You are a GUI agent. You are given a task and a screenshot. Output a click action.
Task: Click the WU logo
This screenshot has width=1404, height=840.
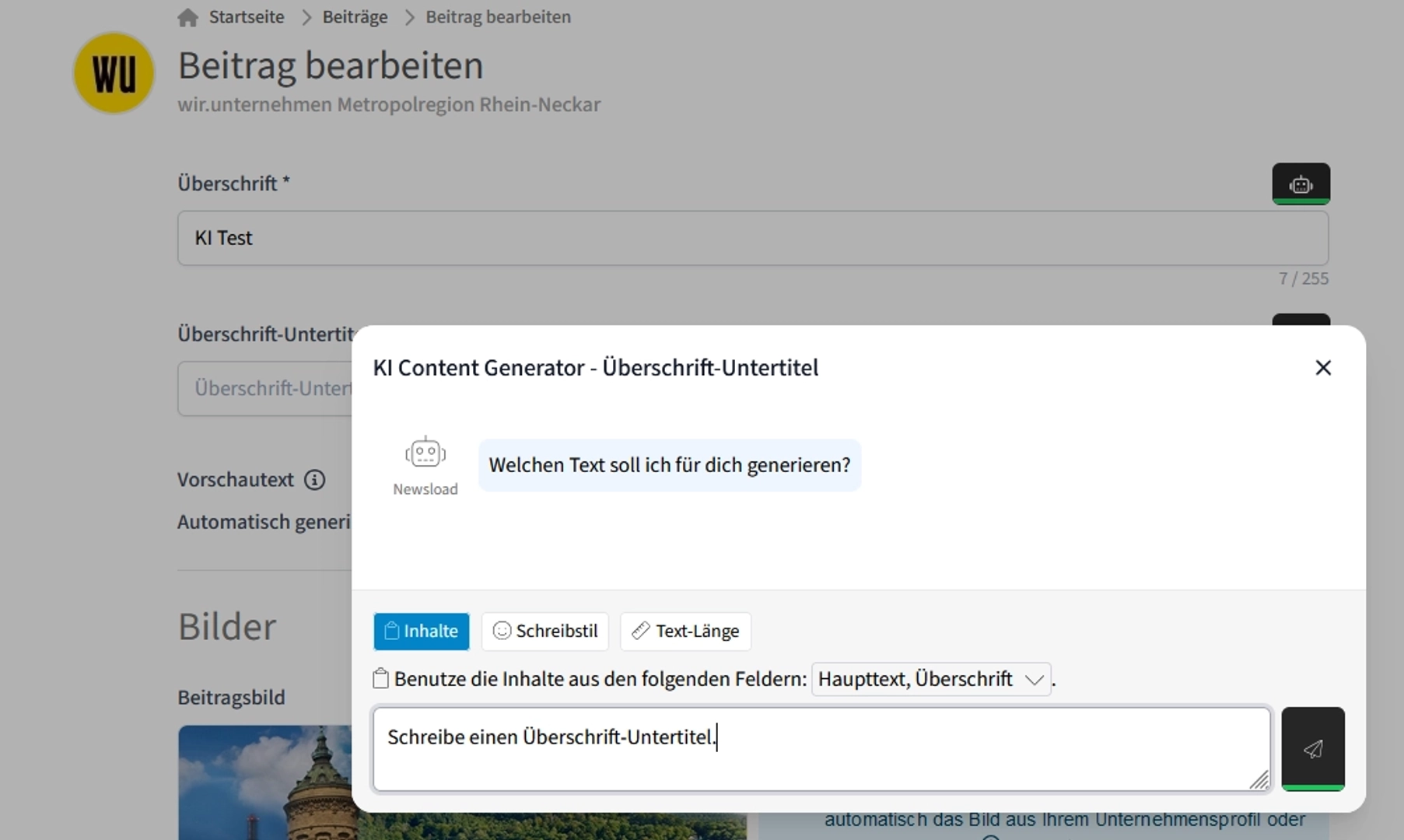click(114, 73)
